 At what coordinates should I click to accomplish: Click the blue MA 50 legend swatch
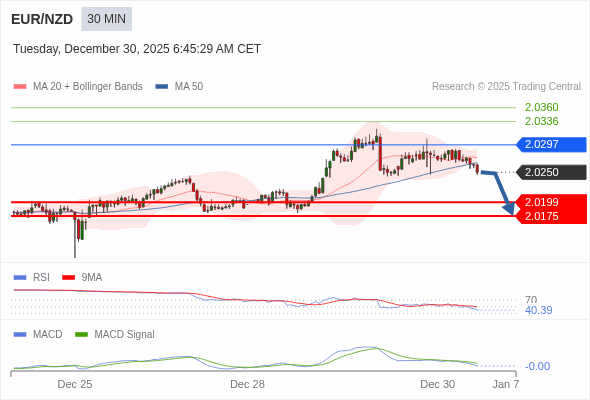tap(162, 87)
